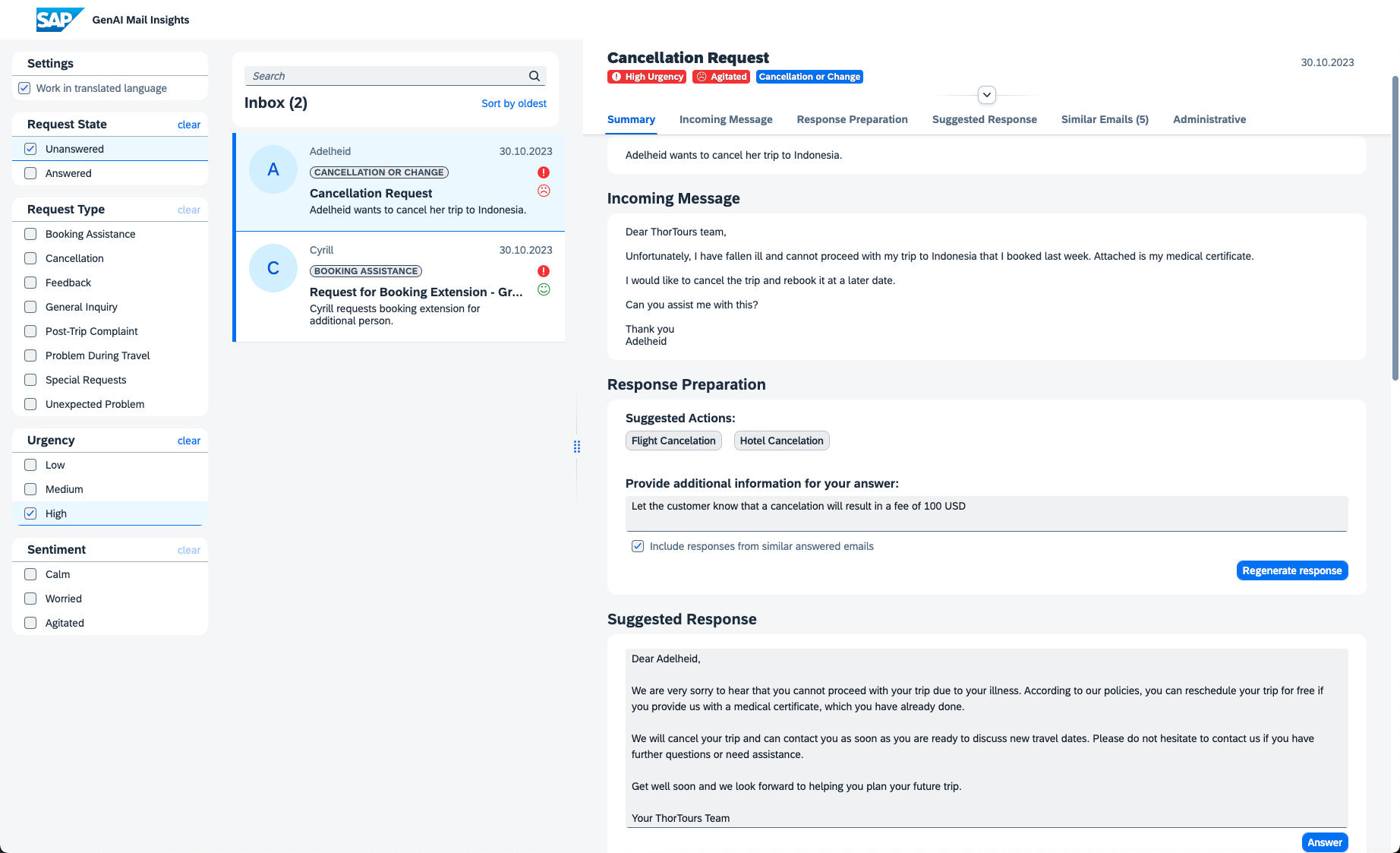This screenshot has width=1400, height=853.
Task: Open Similar Emails (5) tab
Action: pos(1105,119)
